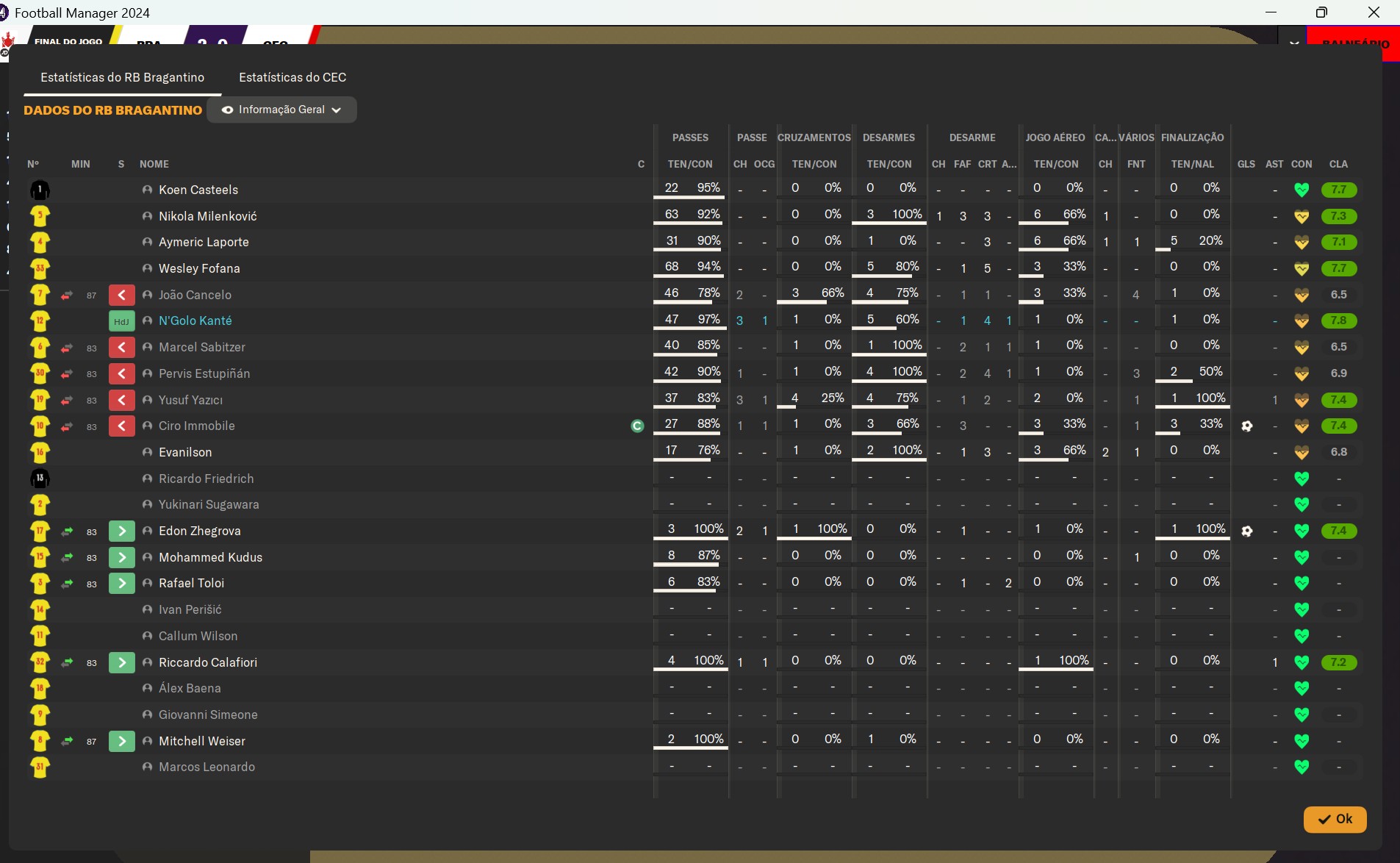
Task: Switch to Estatísticas do CEC tab
Action: [x=292, y=77]
